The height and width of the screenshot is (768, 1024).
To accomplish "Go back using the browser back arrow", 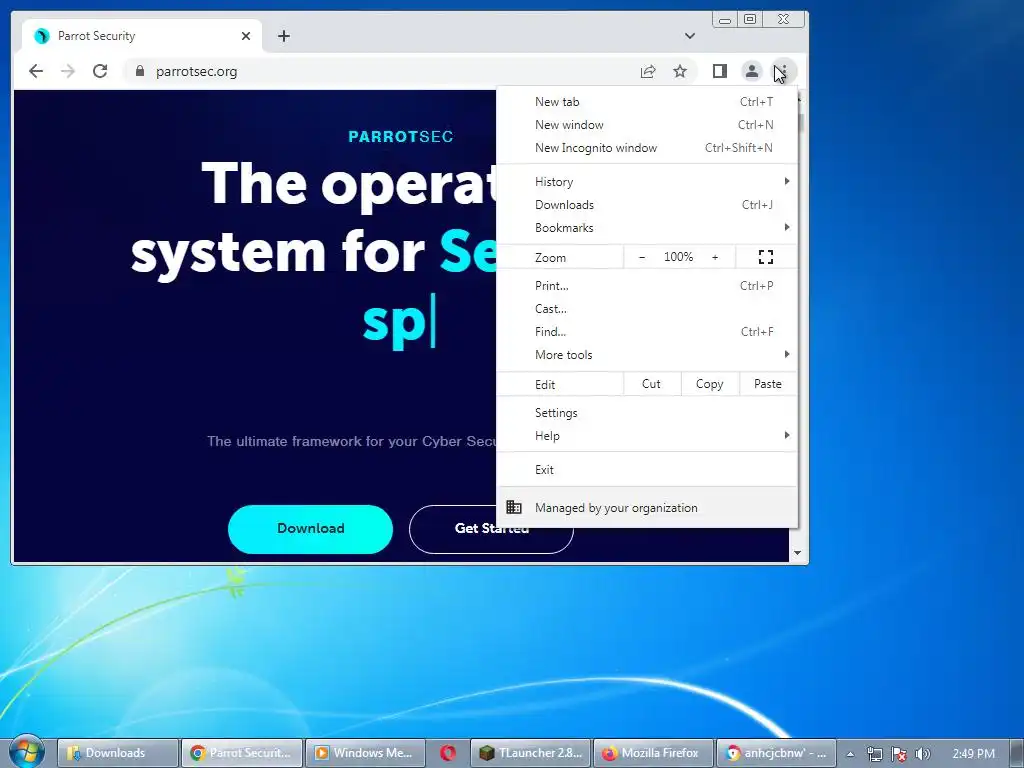I will 36,71.
